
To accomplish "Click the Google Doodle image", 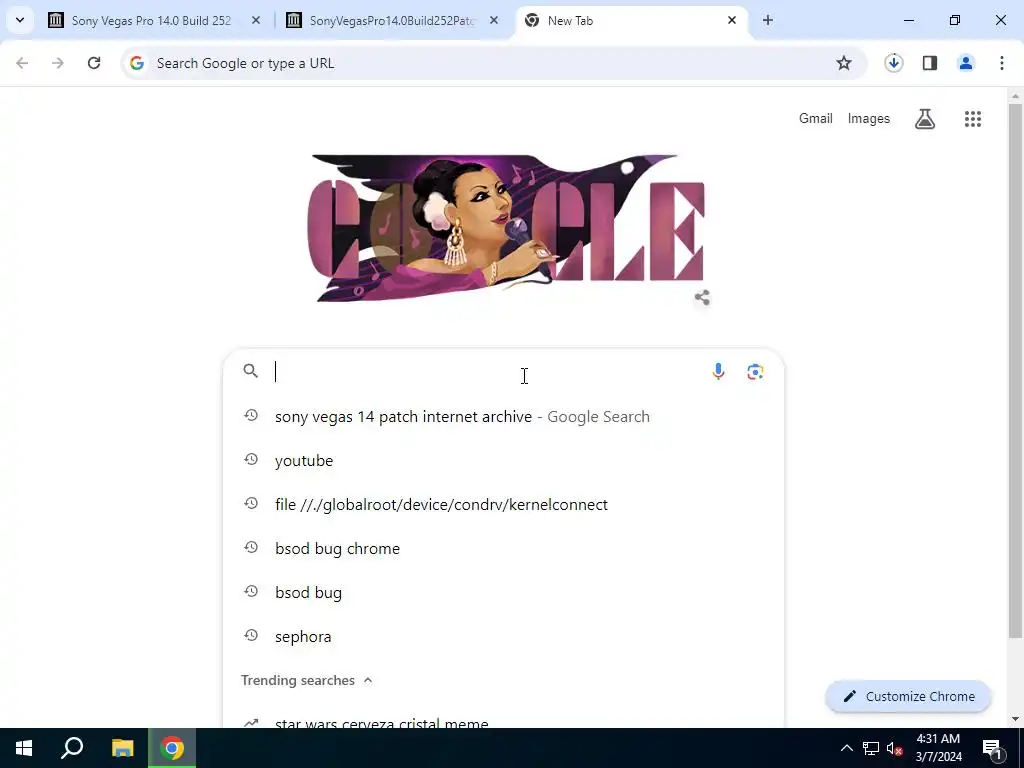I will click(x=506, y=228).
